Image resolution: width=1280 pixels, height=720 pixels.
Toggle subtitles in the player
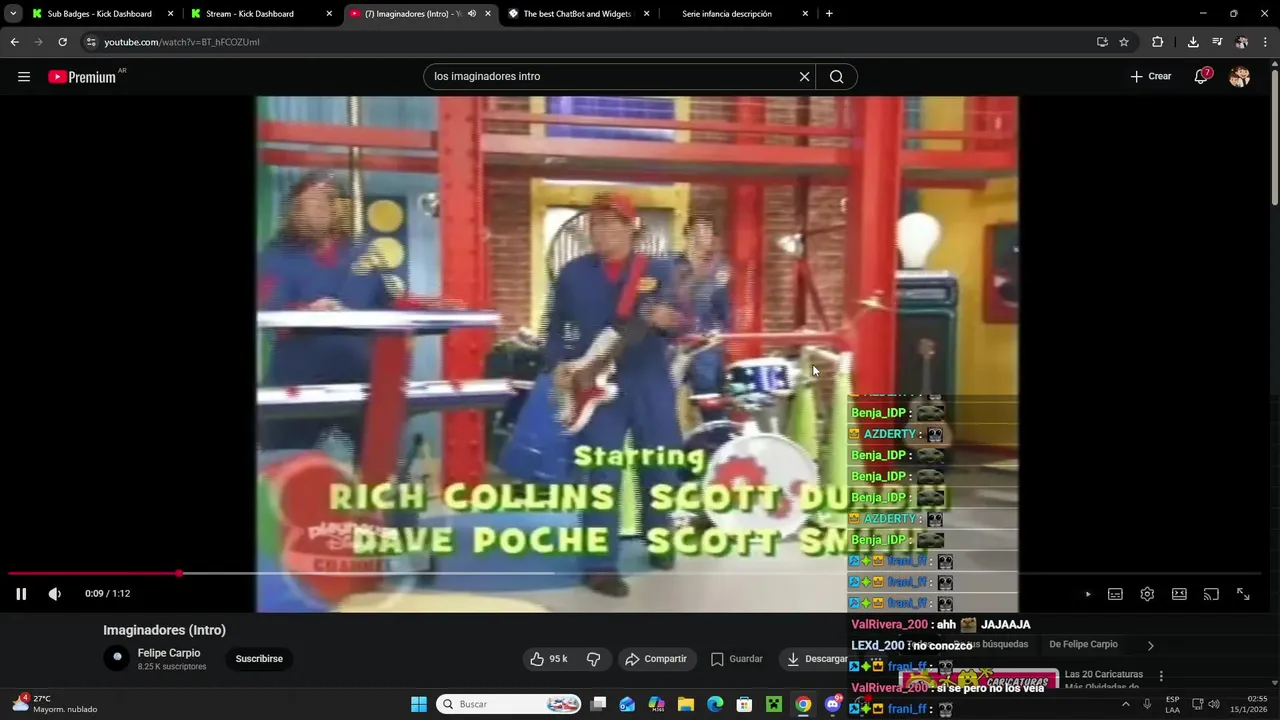[x=1115, y=594]
